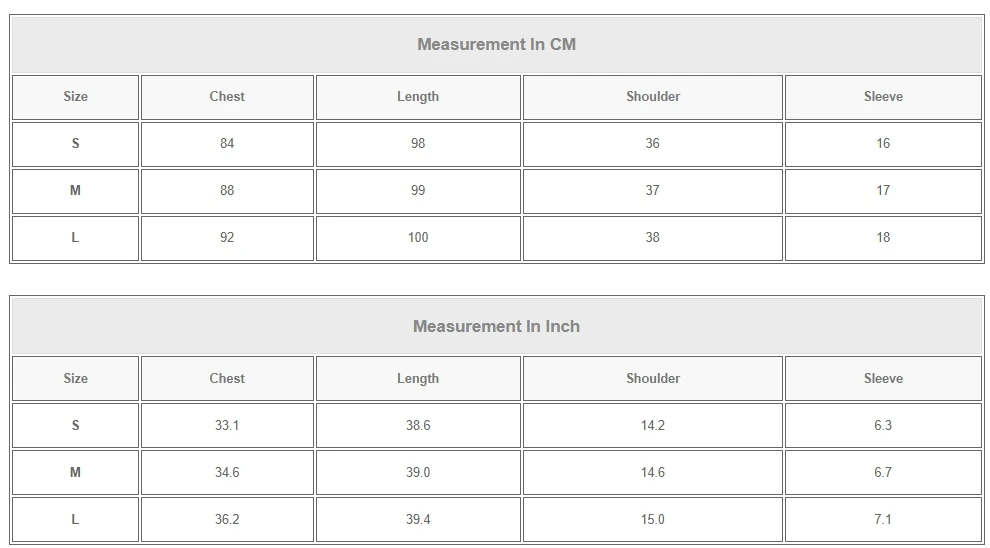Click the cell containing 15.0
The height and width of the screenshot is (548, 990).
(653, 520)
